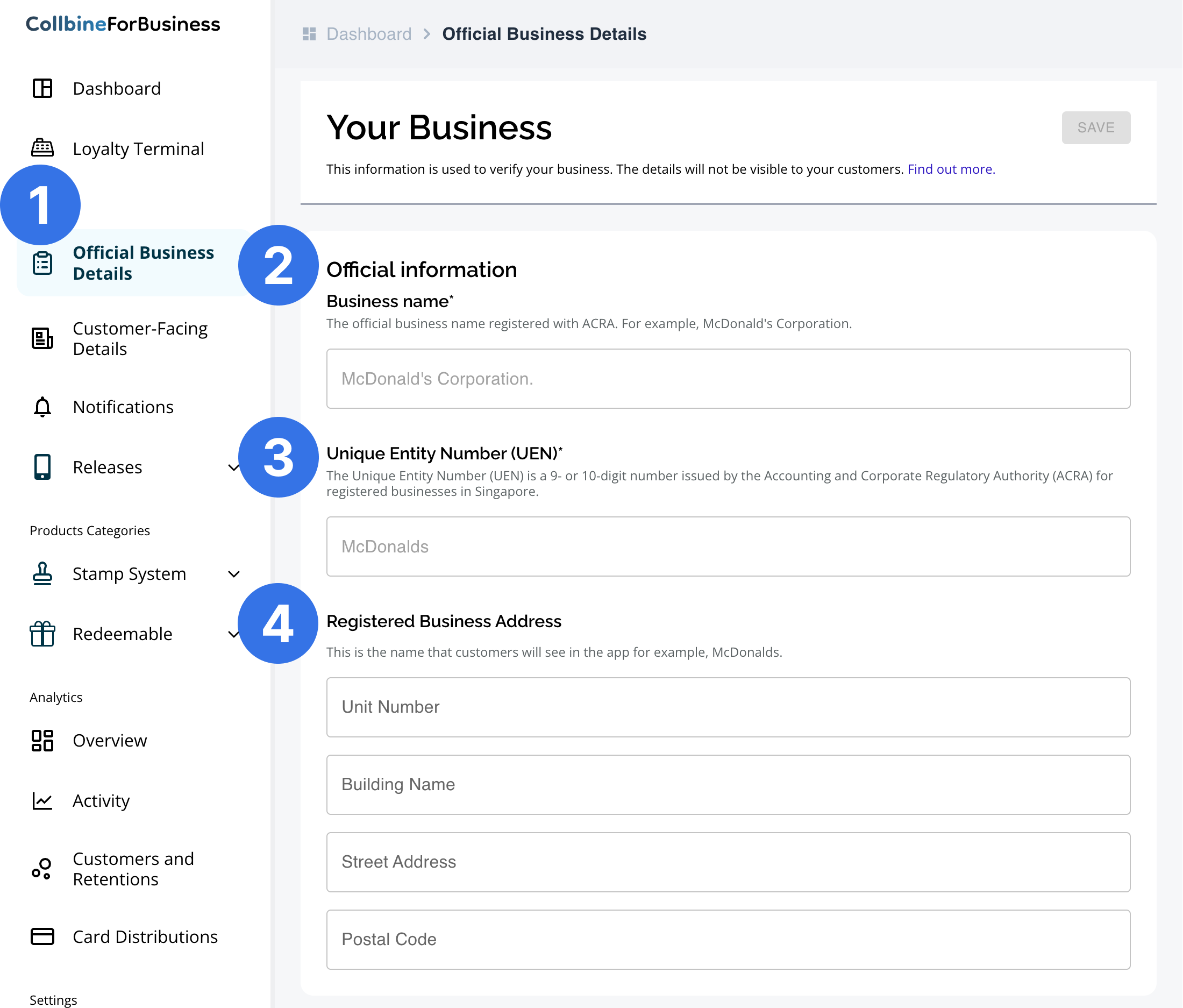Screen dimensions: 1183x1008
Task: Click the Redeemable gift box icon
Action: coord(42,633)
